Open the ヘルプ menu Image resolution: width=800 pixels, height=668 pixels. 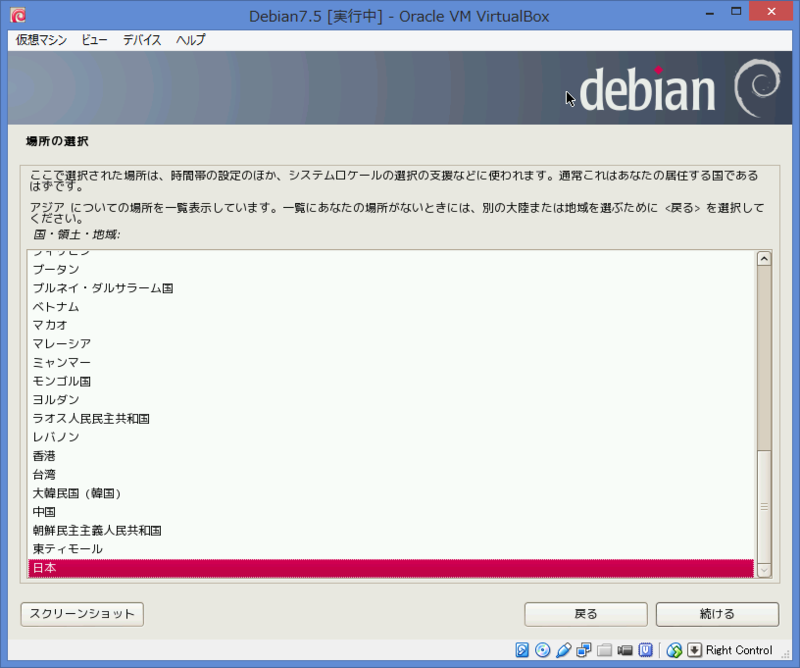(x=193, y=40)
